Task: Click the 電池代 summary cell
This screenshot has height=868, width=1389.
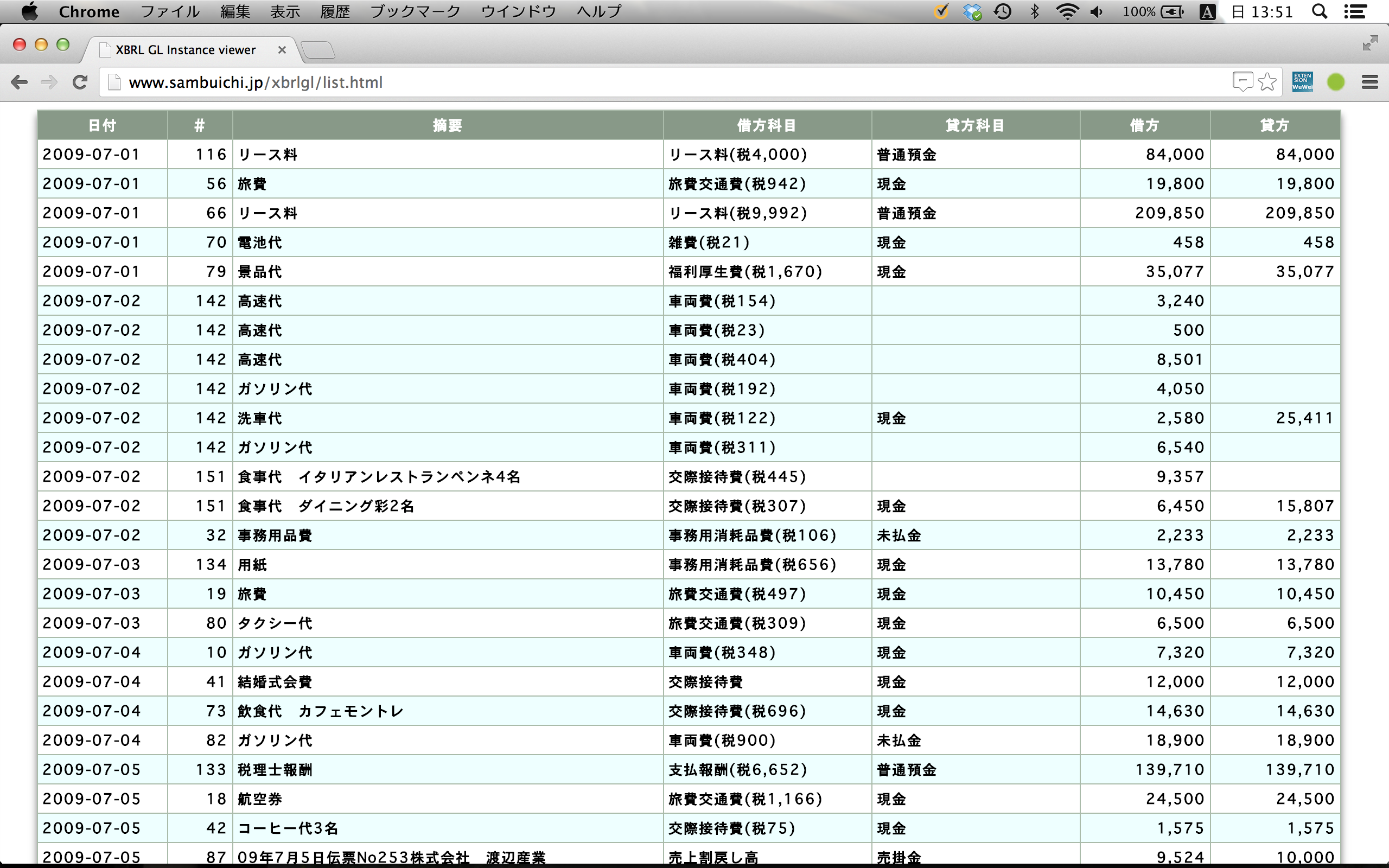Action: tap(448, 242)
